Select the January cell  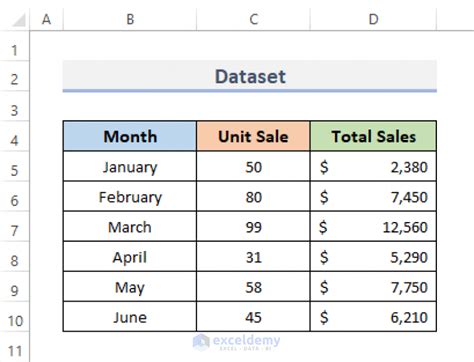click(x=130, y=167)
